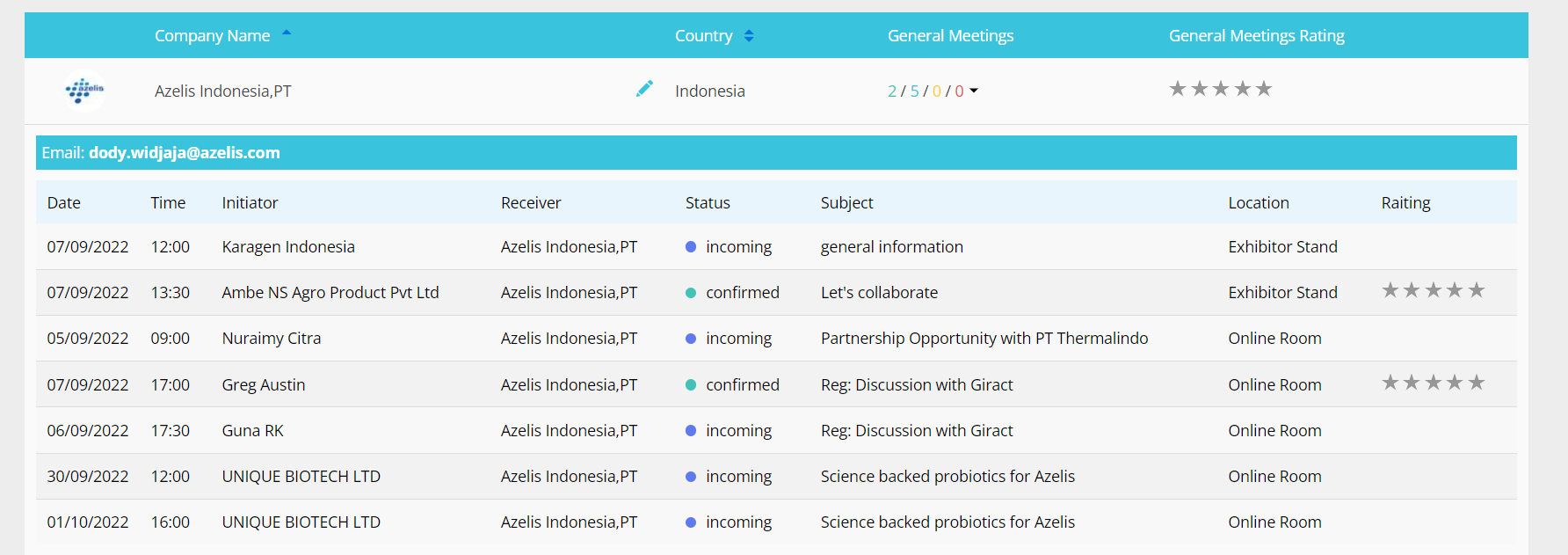Click the 06/09/2022 date cell
1568x555 pixels.
pyautogui.click(x=88, y=431)
